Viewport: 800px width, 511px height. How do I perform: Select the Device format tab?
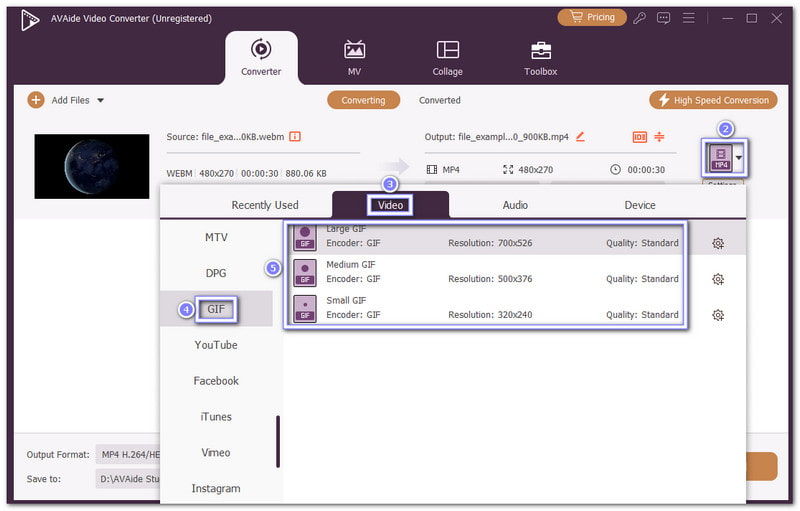[x=640, y=205]
